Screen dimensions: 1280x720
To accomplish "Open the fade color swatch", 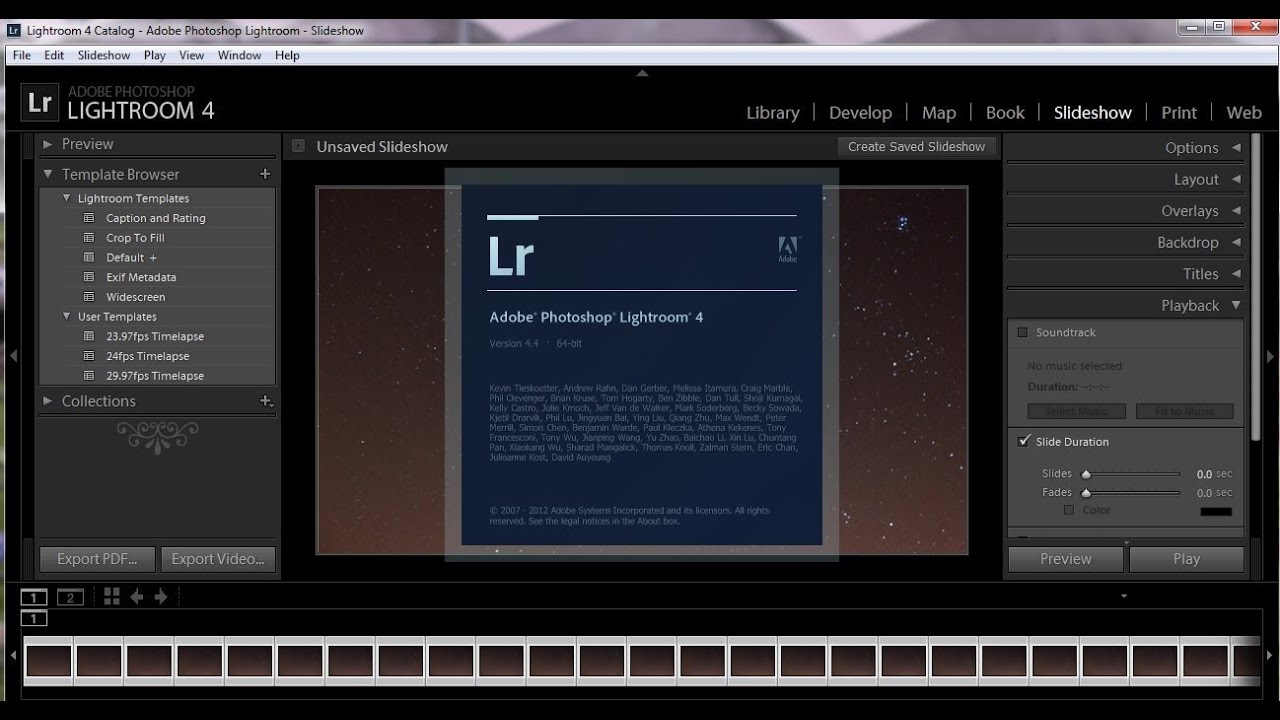I will [1216, 511].
